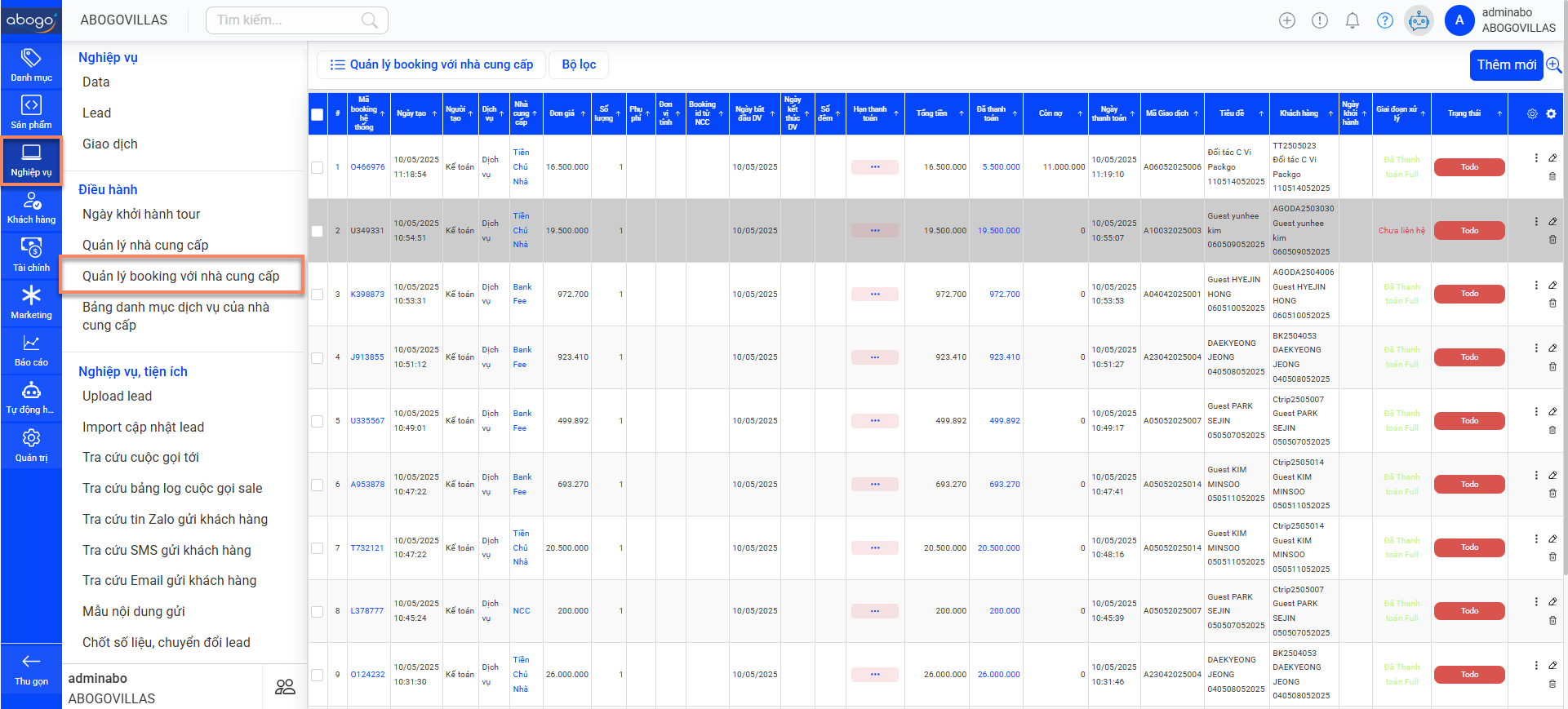The image size is (1568, 709).
Task: Open the Sản phẩm sidebar section
Action: 31,113
